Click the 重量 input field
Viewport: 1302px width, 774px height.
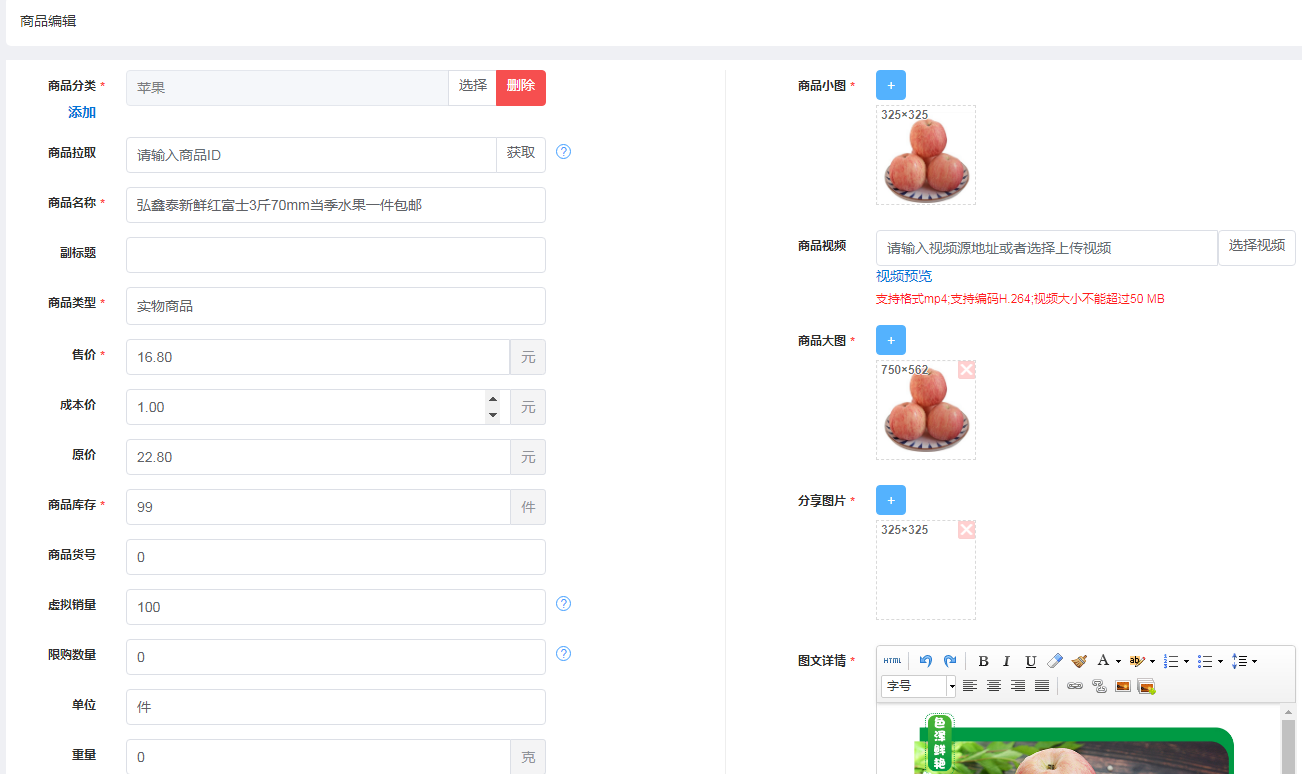tap(318, 757)
